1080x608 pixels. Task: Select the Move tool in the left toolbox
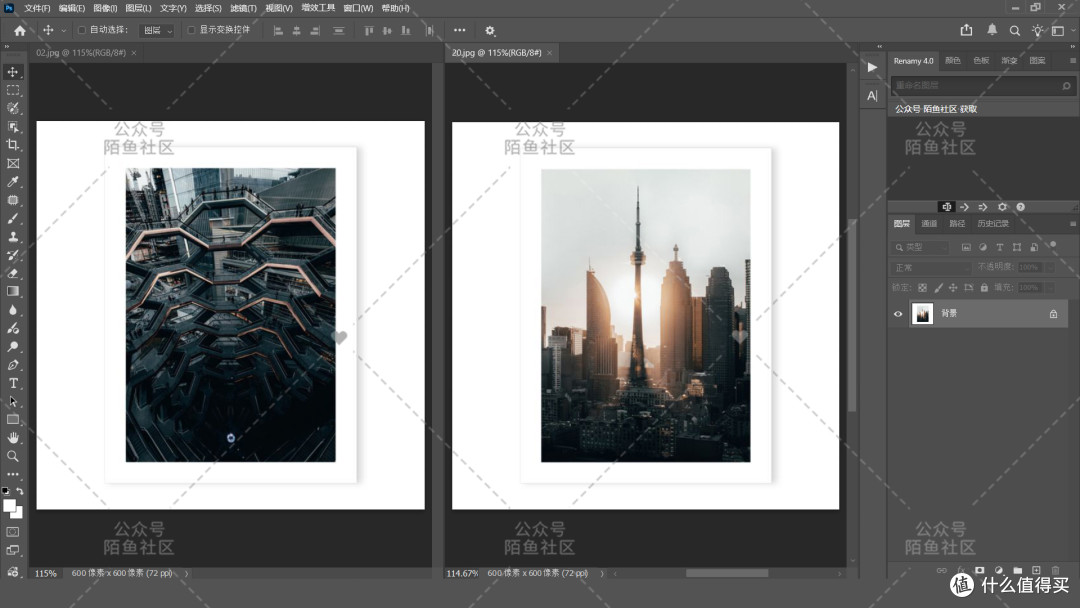click(x=13, y=72)
